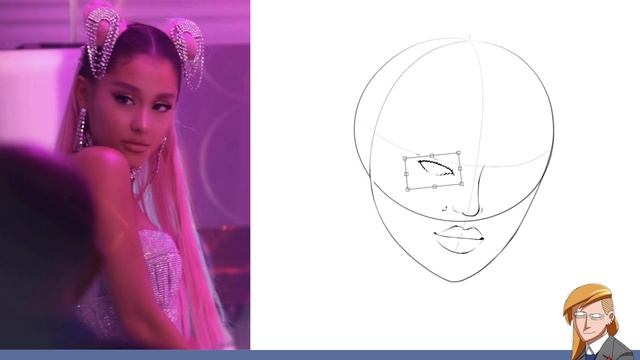This screenshot has width=640, height=360.
Task: Click the top-right corner transform handle
Action: [x=458, y=153]
